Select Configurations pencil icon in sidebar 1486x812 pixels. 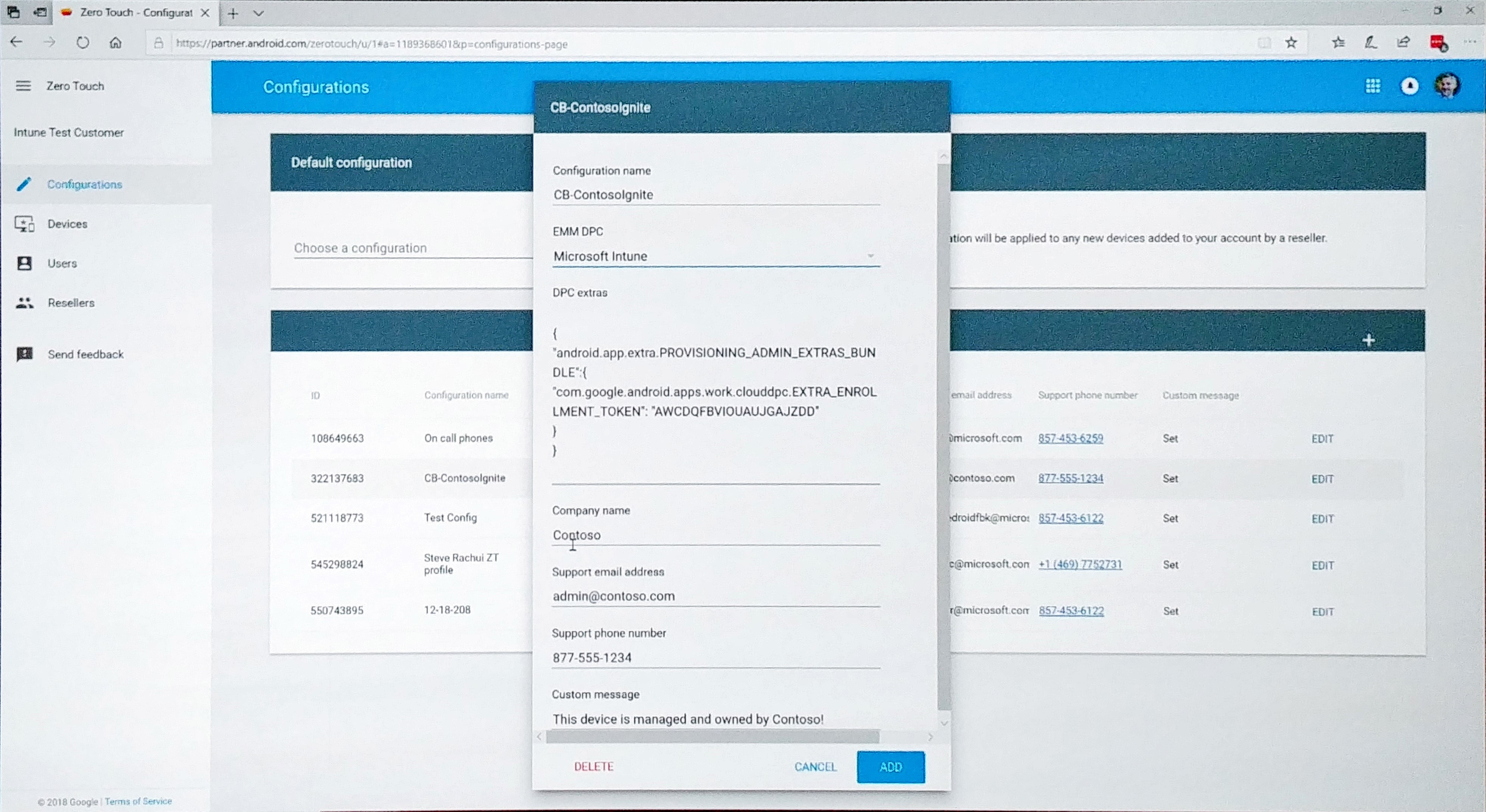[x=24, y=184]
